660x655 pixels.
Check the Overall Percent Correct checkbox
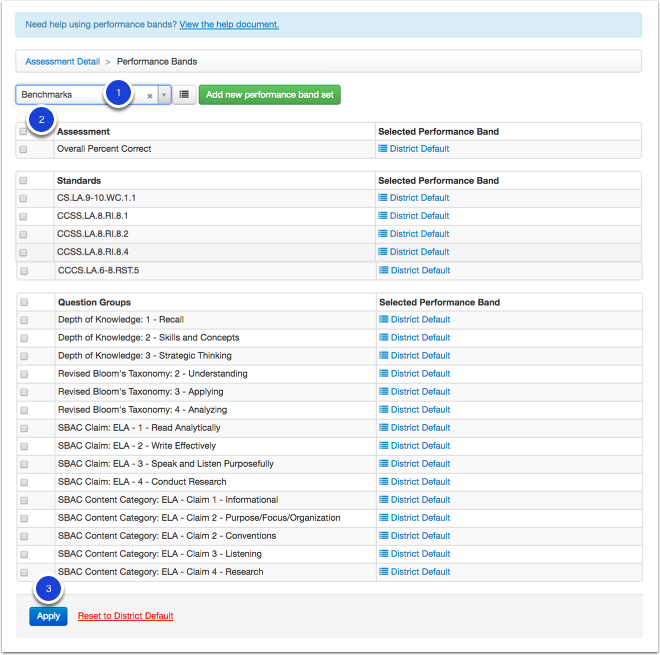click(23, 149)
